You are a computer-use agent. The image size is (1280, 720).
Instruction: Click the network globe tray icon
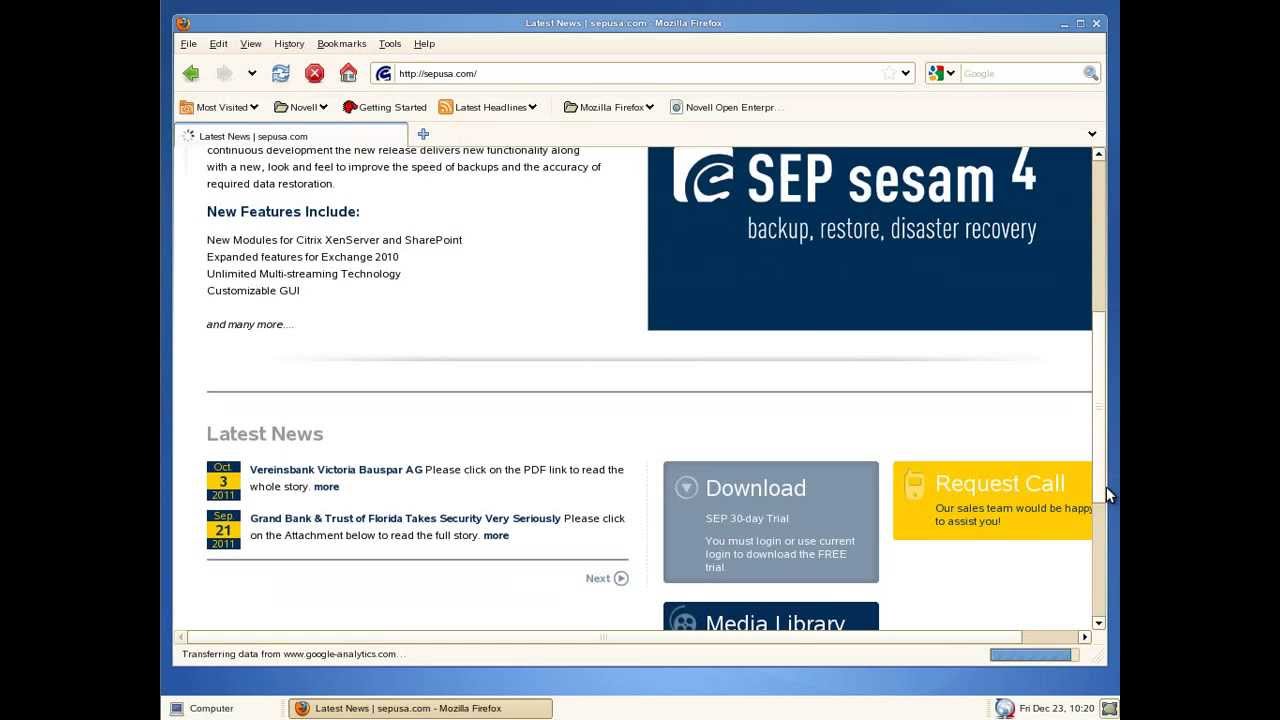(x=1005, y=708)
